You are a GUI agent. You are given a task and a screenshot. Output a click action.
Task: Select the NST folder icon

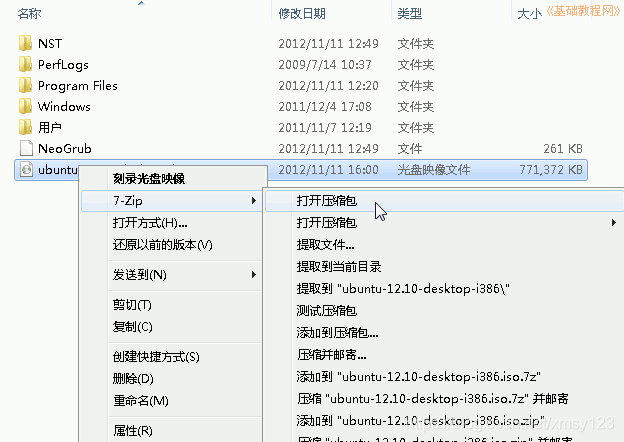25,43
